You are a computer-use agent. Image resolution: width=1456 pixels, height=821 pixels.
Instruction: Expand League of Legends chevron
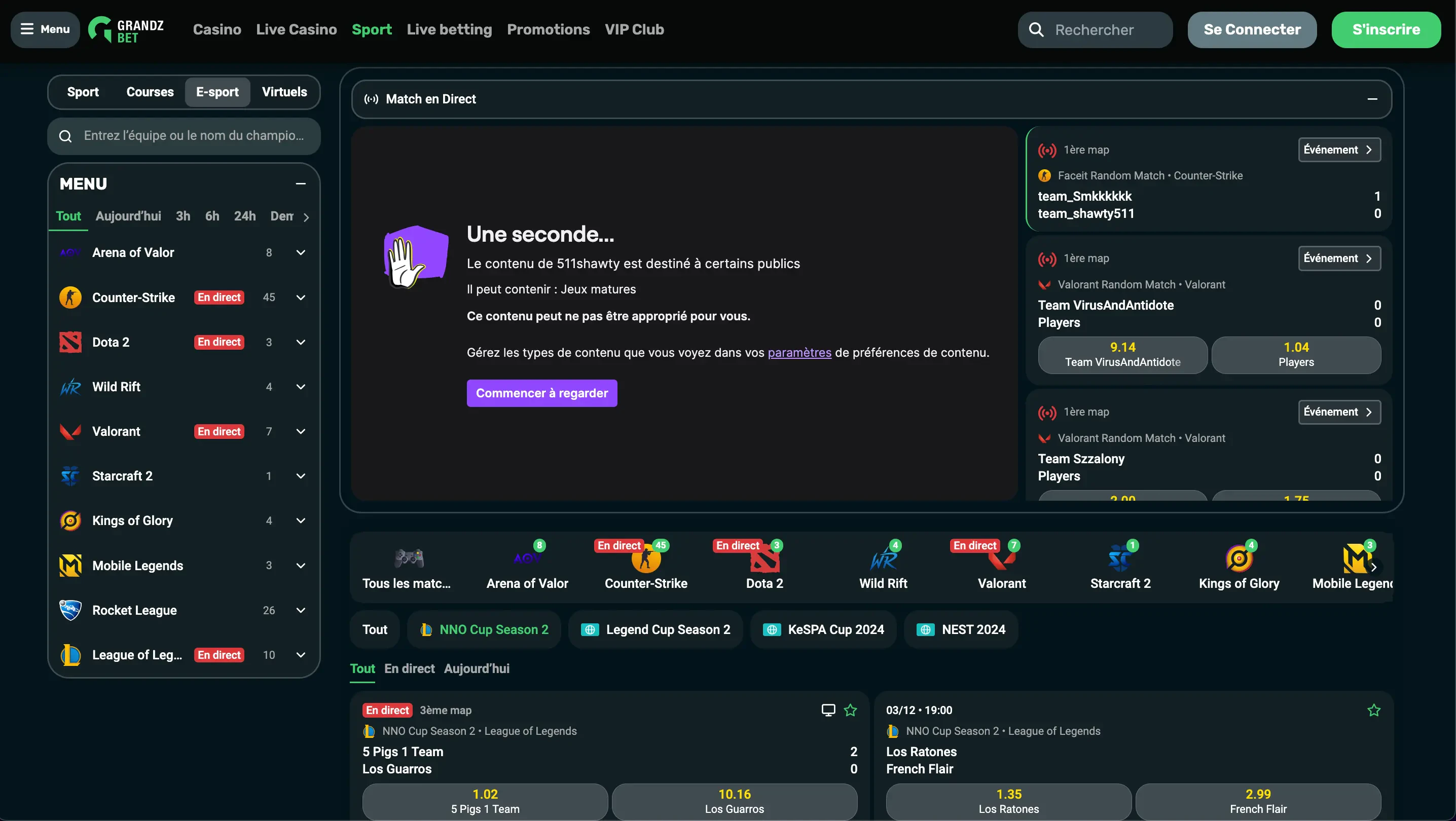301,655
